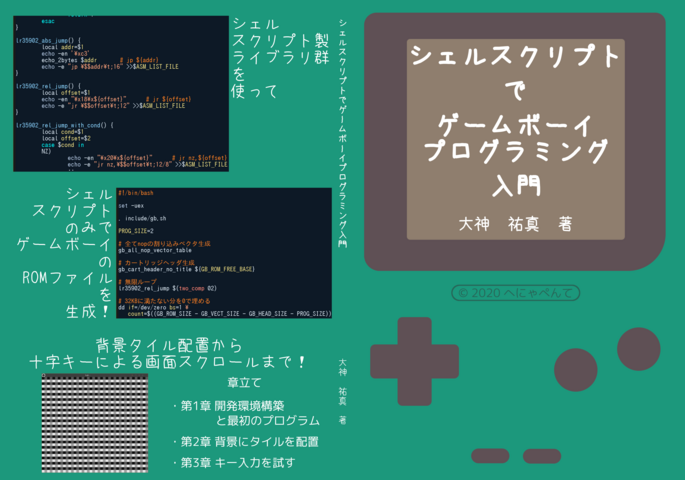Click the 背景タイル配置から caption line
Viewport: 685px width, 480px height.
click(x=169, y=345)
